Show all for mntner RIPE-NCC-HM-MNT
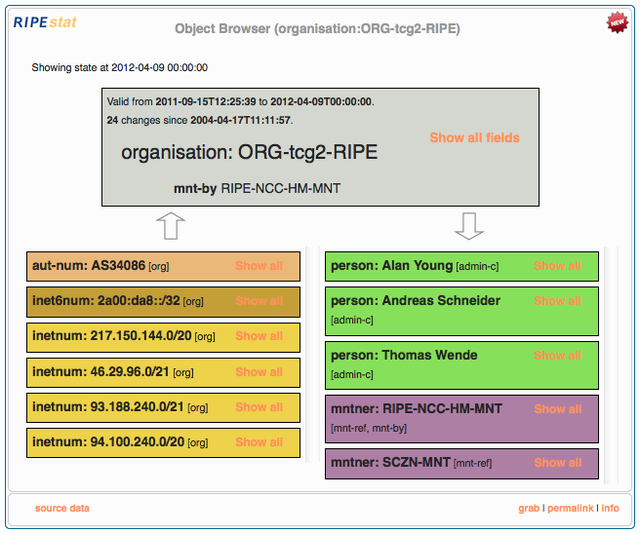This screenshot has height=534, width=640. [x=558, y=409]
